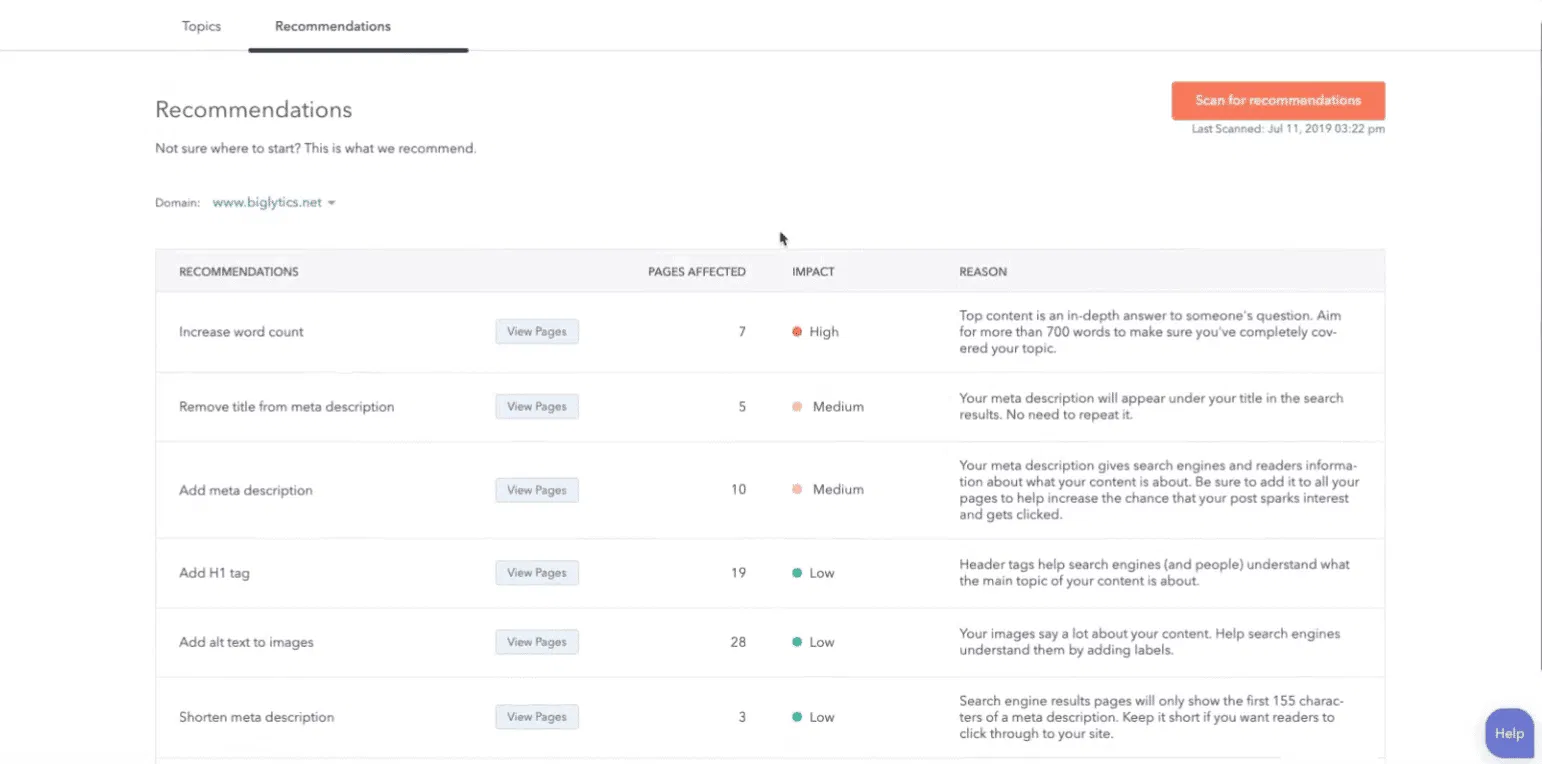This screenshot has width=1542, height=764.
Task: Switch to the Topics tab
Action: pos(201,26)
